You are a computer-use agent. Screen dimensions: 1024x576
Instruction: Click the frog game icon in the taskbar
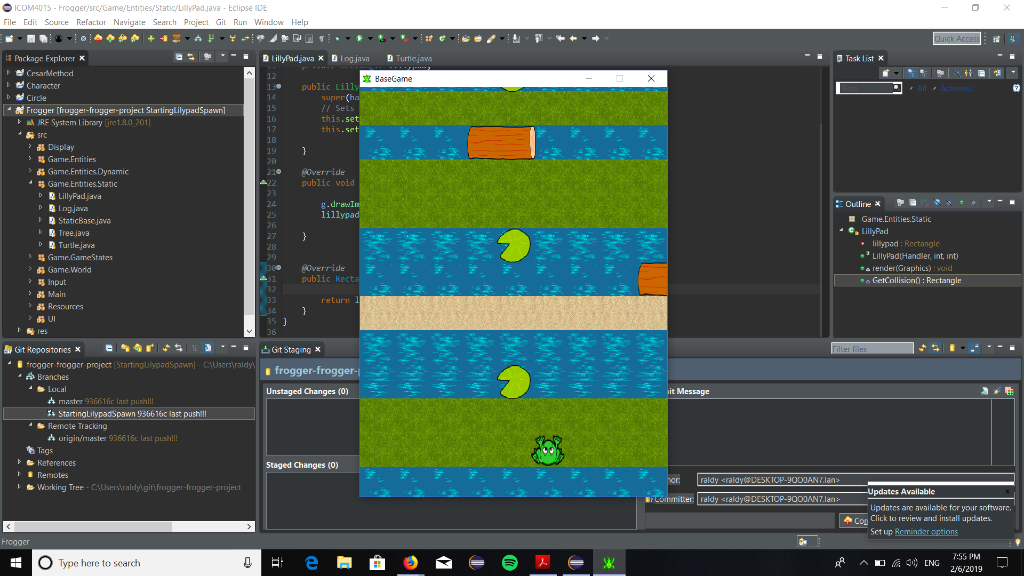609,562
